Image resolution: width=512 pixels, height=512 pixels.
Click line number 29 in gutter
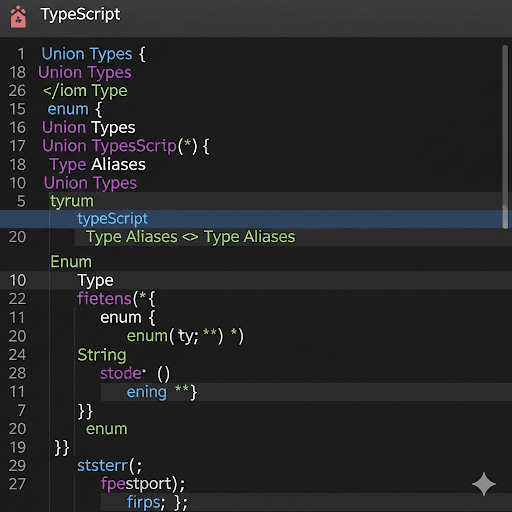pyautogui.click(x=17, y=466)
